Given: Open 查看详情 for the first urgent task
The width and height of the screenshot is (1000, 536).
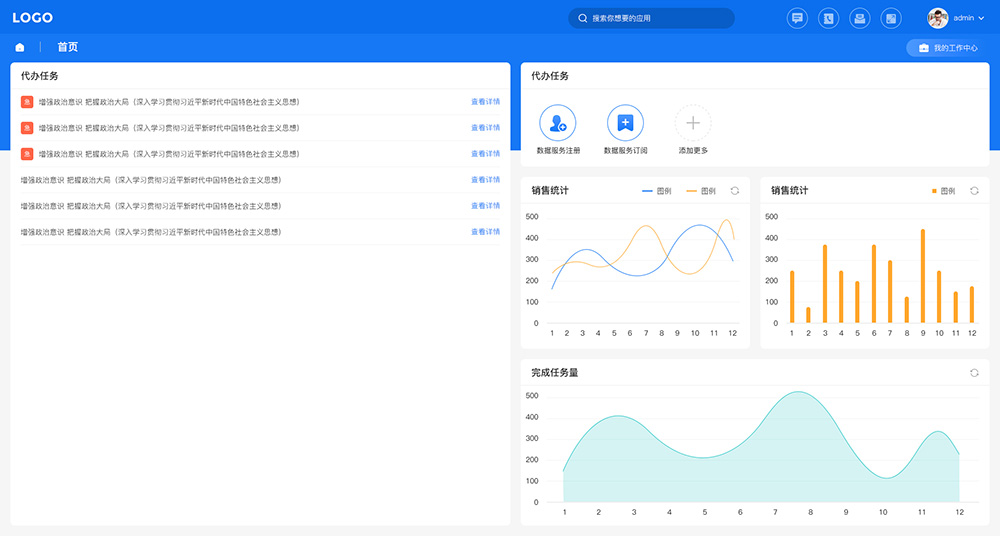Looking at the screenshot, I should click(x=485, y=102).
